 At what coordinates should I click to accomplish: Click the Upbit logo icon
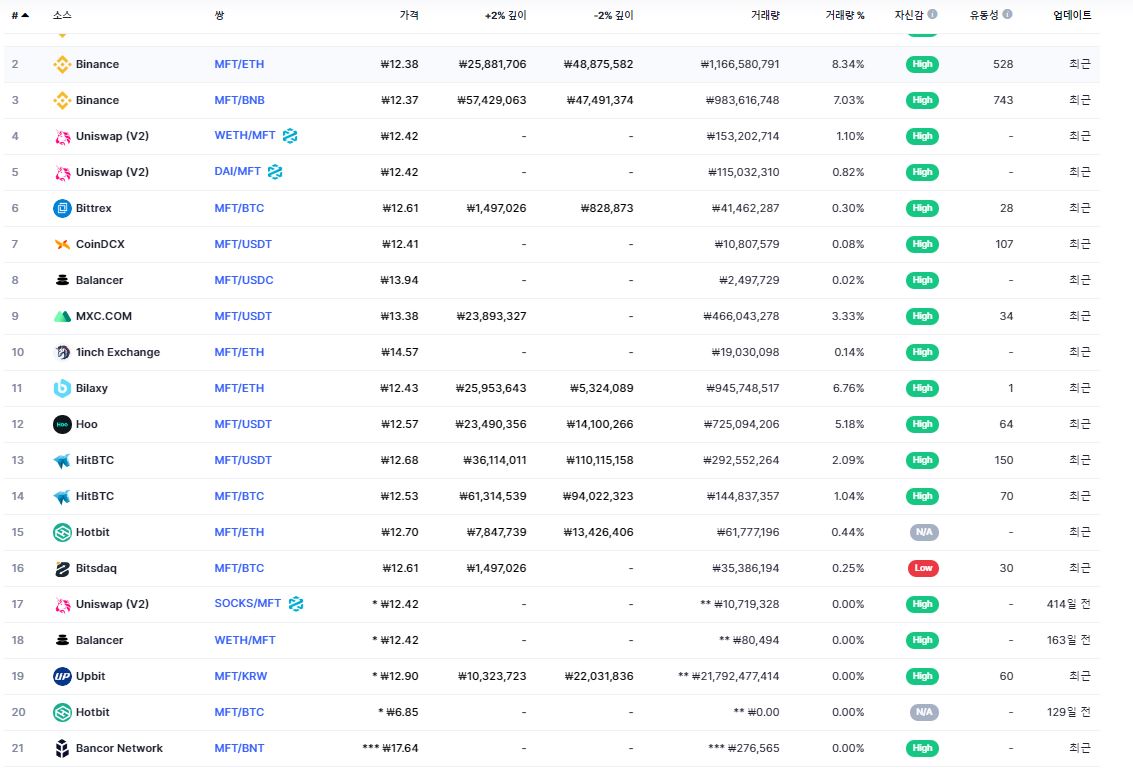pos(62,676)
